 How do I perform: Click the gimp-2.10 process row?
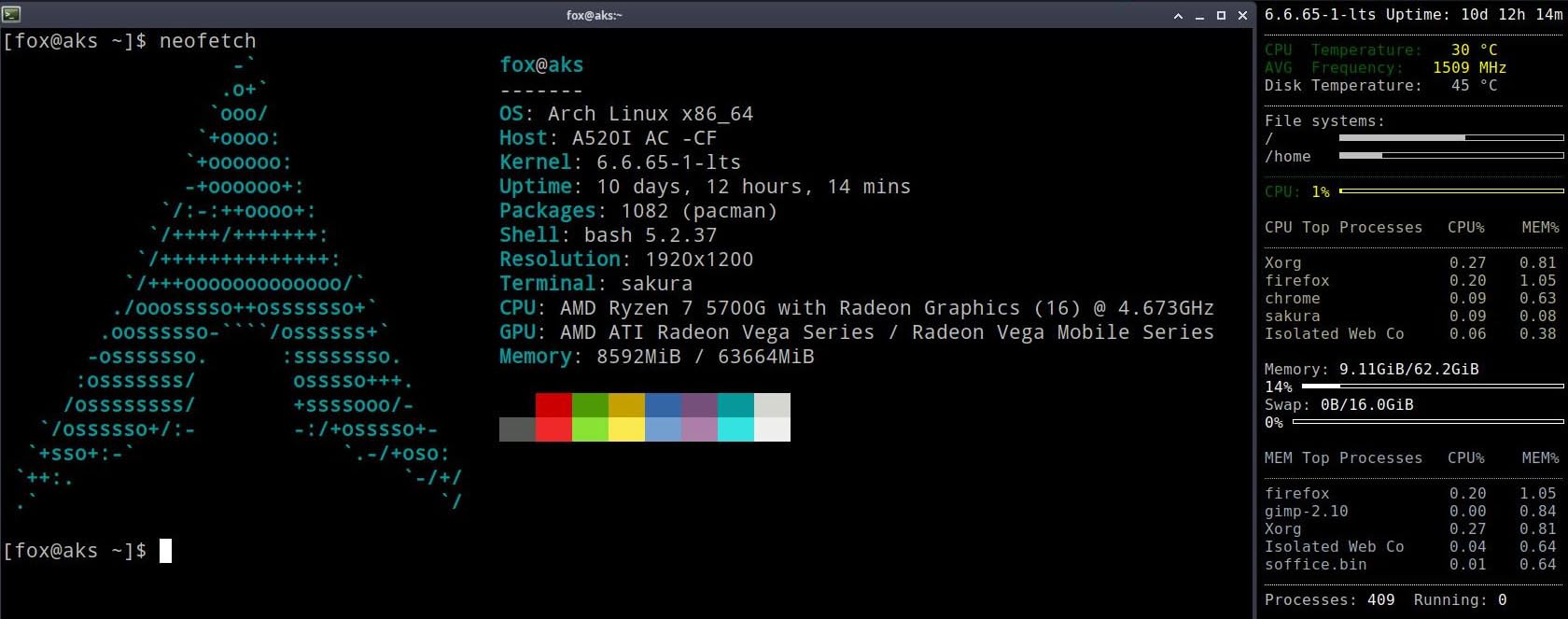coord(1411,512)
